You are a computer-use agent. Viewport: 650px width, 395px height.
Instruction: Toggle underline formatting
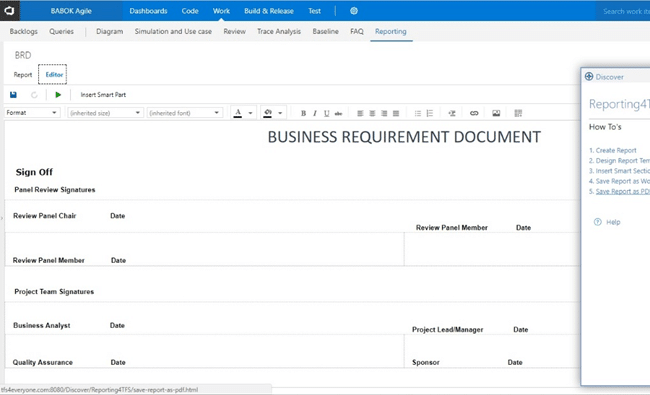click(x=327, y=113)
